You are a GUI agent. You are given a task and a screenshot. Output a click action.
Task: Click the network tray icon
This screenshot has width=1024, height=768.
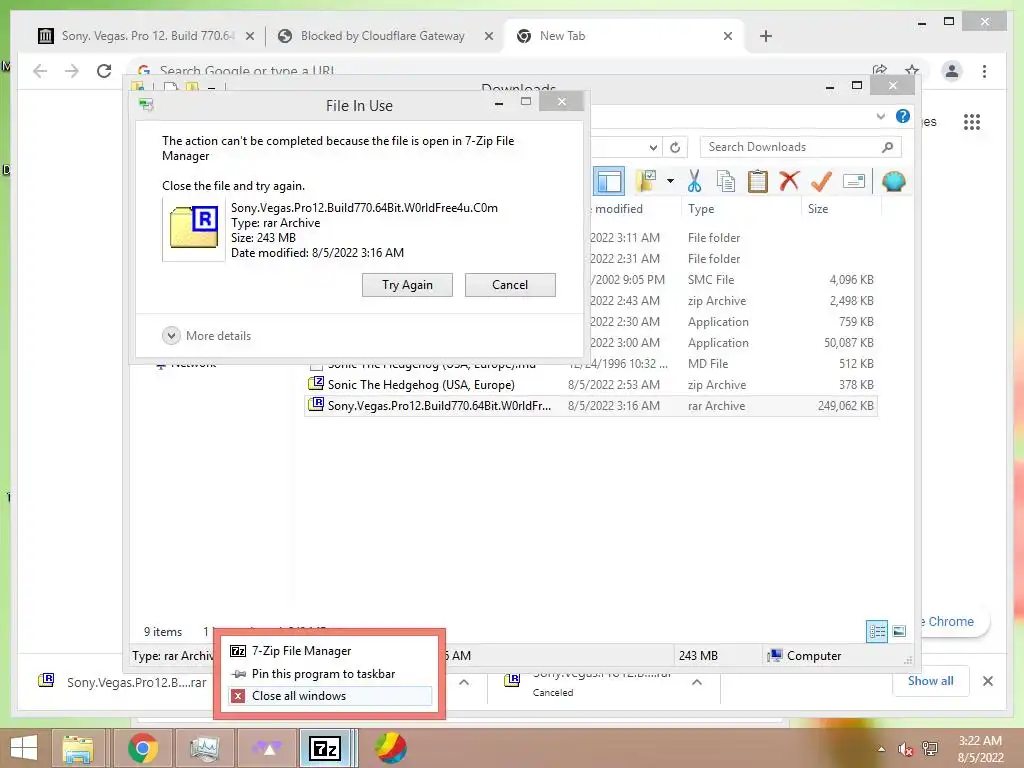pos(930,749)
